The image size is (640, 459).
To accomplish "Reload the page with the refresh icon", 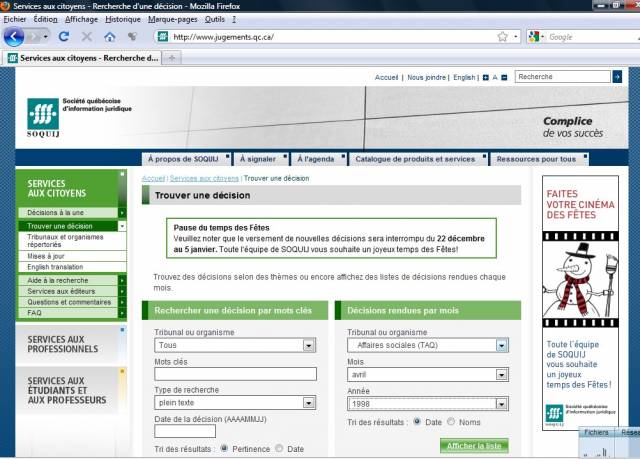I will (x=64, y=37).
